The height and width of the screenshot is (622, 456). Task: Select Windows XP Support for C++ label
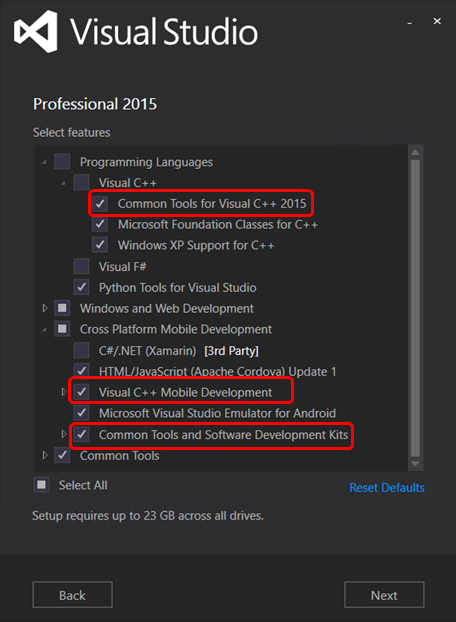(196, 245)
